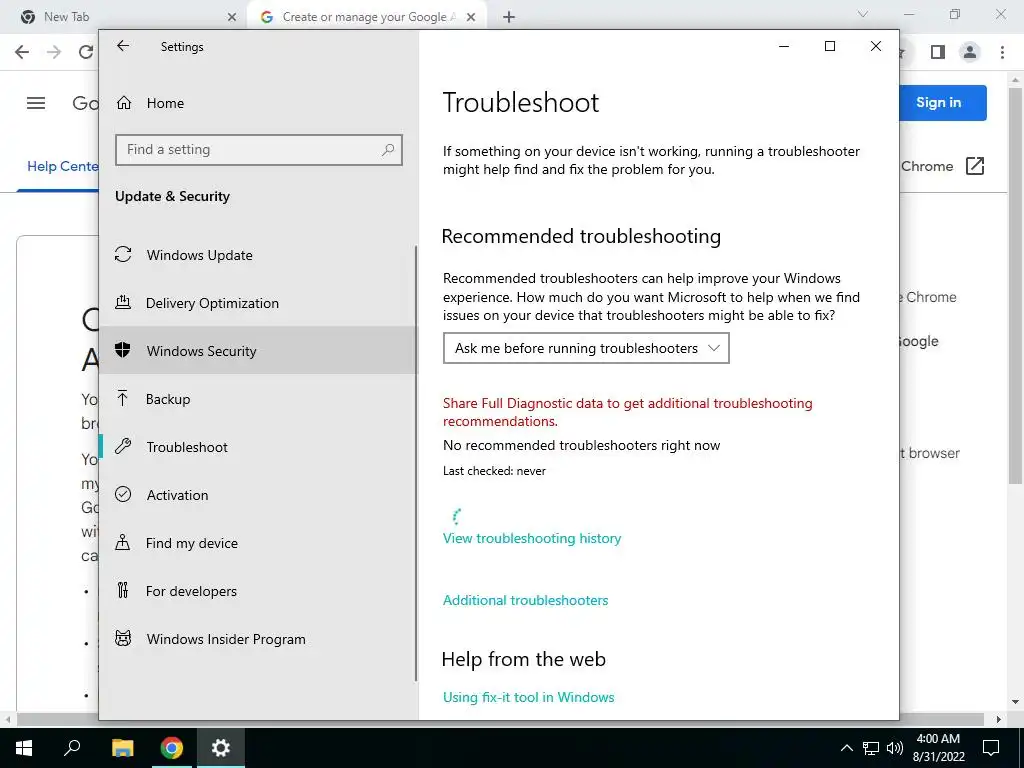Click the Settings sidebar scrollbar
The image size is (1024, 768).
(x=416, y=464)
